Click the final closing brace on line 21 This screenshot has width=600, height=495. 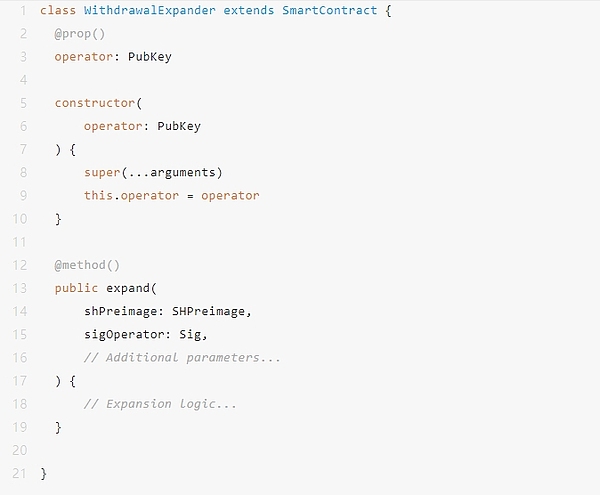click(x=44, y=473)
